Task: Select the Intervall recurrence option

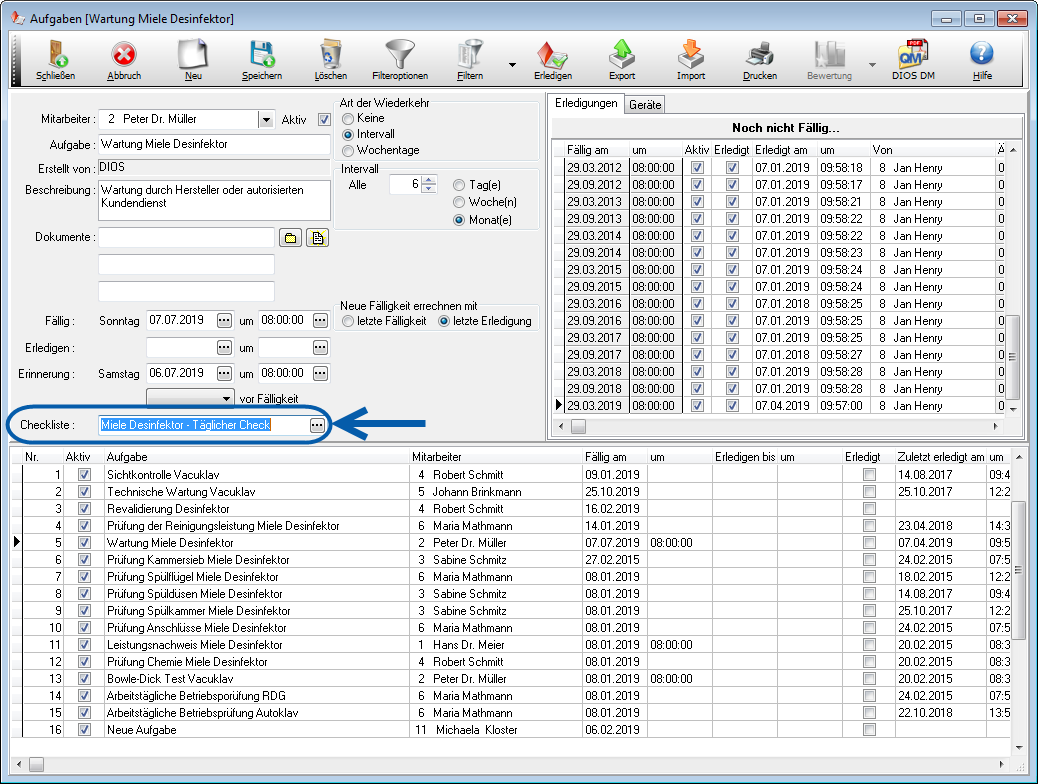Action: (x=348, y=134)
